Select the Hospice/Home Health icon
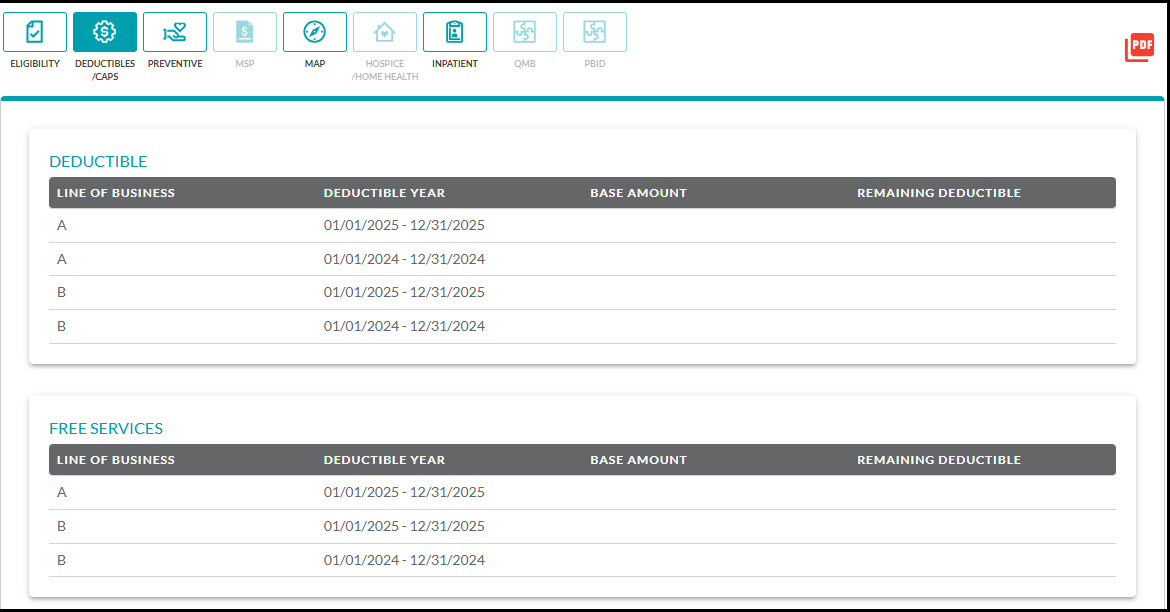Image resolution: width=1170 pixels, height=612 pixels. [x=384, y=31]
